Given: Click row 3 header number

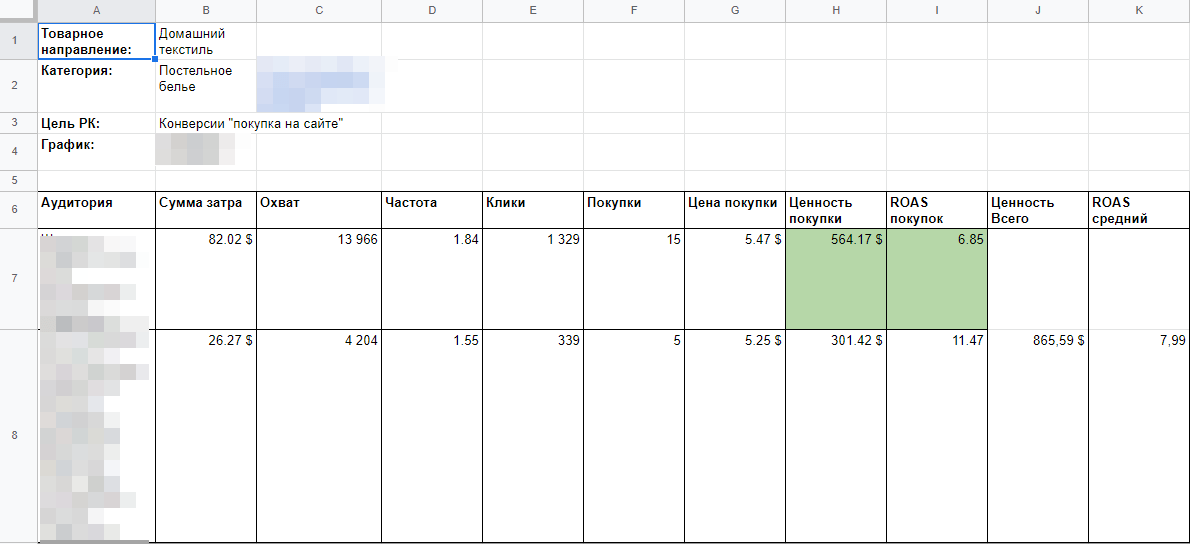Looking at the screenshot, I should click(x=14, y=123).
